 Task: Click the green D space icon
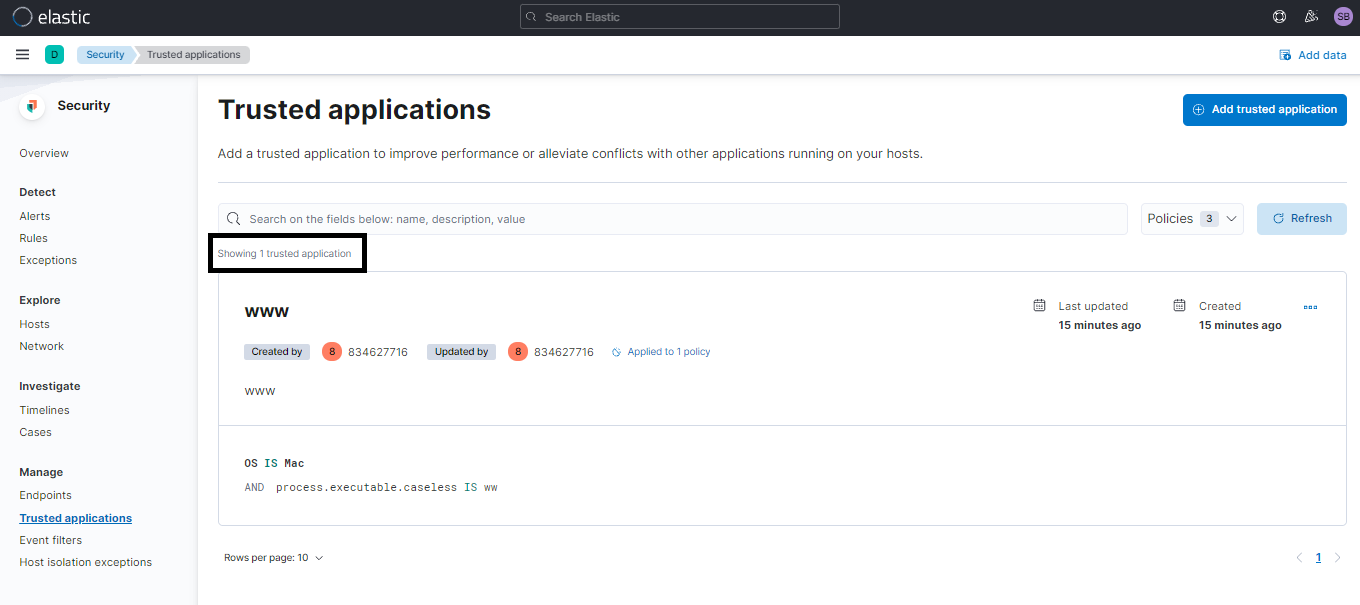(x=54, y=54)
